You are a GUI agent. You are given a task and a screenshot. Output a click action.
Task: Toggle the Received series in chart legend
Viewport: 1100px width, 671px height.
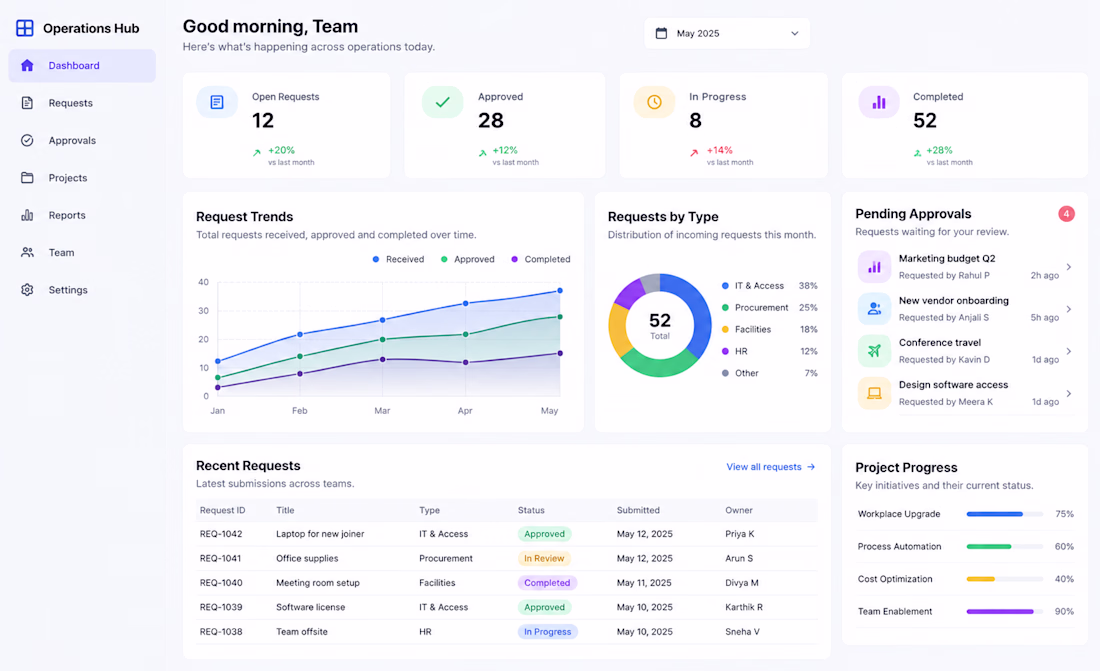398,259
